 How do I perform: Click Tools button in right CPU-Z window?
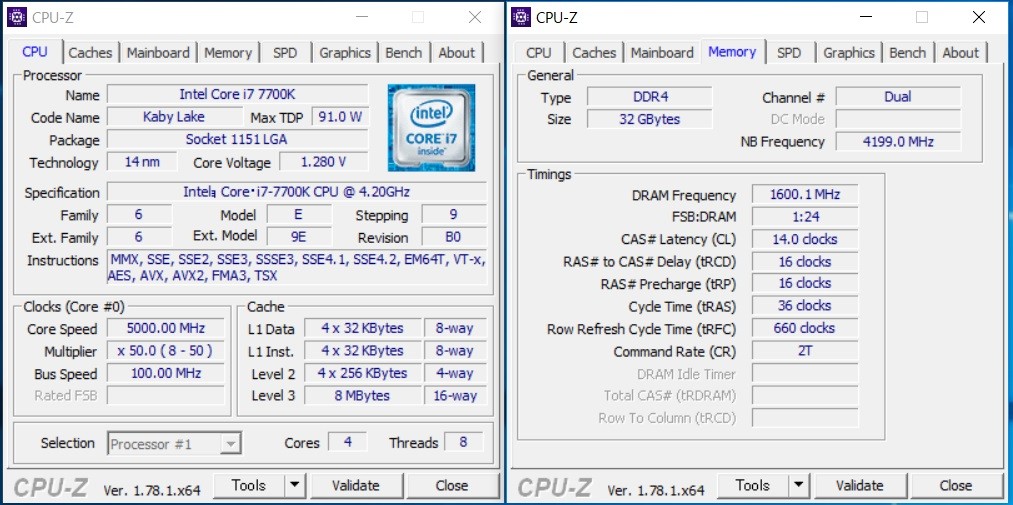pos(753,485)
